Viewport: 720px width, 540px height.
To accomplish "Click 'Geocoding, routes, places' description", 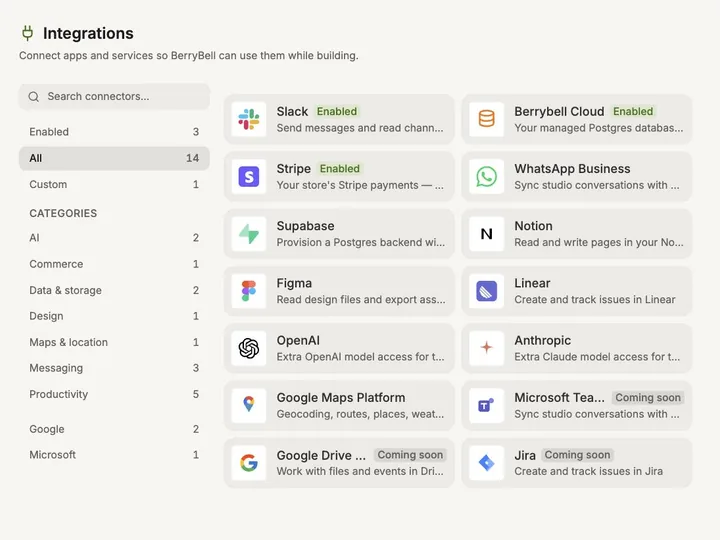I will pos(360,414).
